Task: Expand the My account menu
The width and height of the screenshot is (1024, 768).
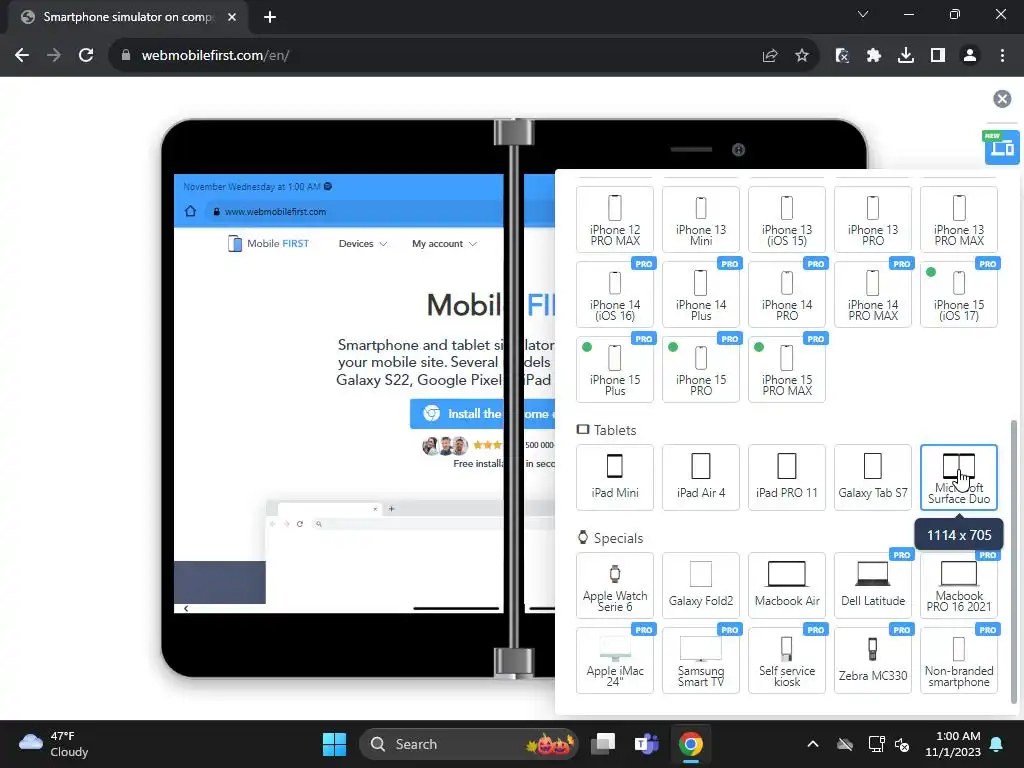Action: click(444, 244)
